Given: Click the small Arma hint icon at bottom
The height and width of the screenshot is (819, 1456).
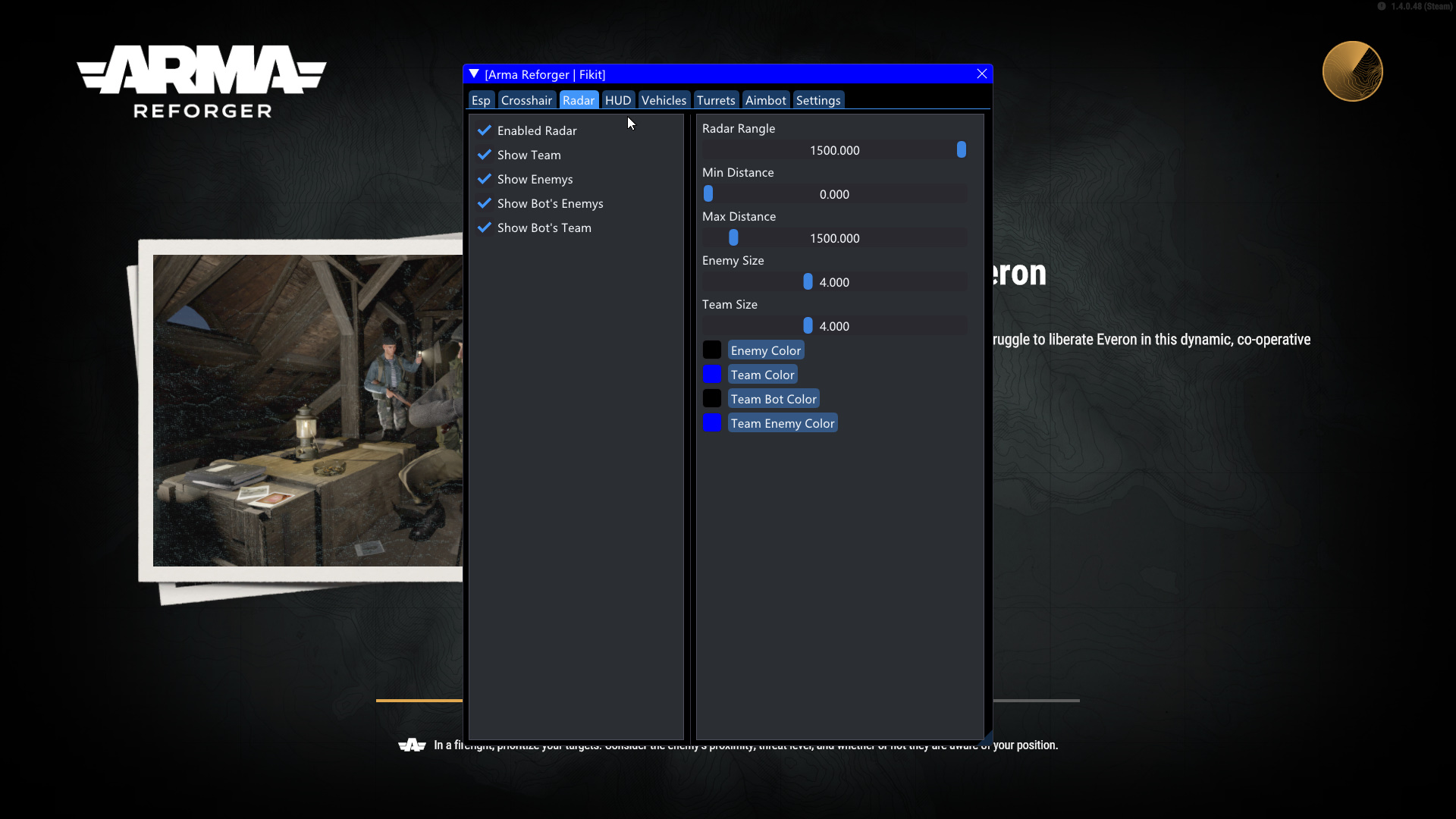Looking at the screenshot, I should 412,745.
